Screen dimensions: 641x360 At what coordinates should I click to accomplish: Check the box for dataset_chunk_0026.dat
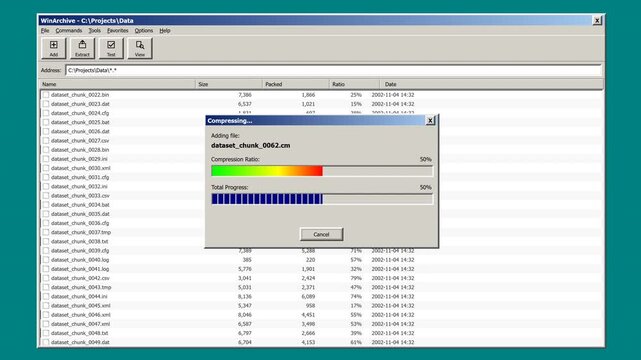tap(46, 132)
